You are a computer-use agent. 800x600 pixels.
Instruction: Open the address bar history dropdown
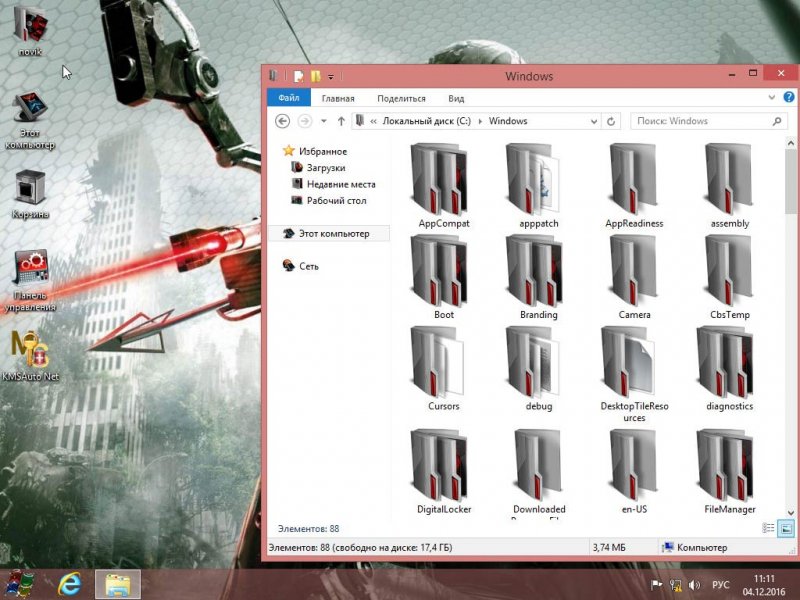click(x=593, y=121)
